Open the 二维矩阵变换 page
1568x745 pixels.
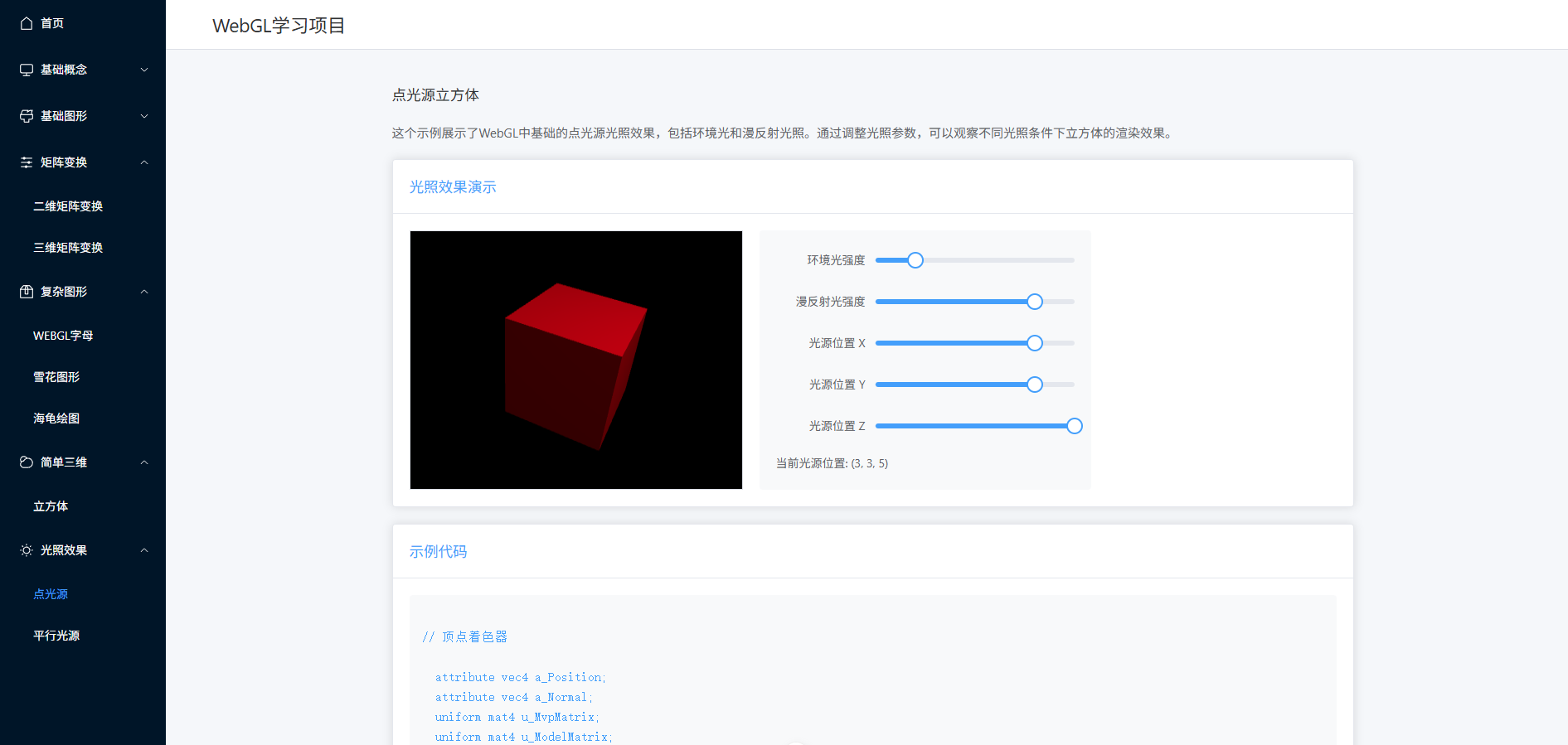[x=83, y=206]
